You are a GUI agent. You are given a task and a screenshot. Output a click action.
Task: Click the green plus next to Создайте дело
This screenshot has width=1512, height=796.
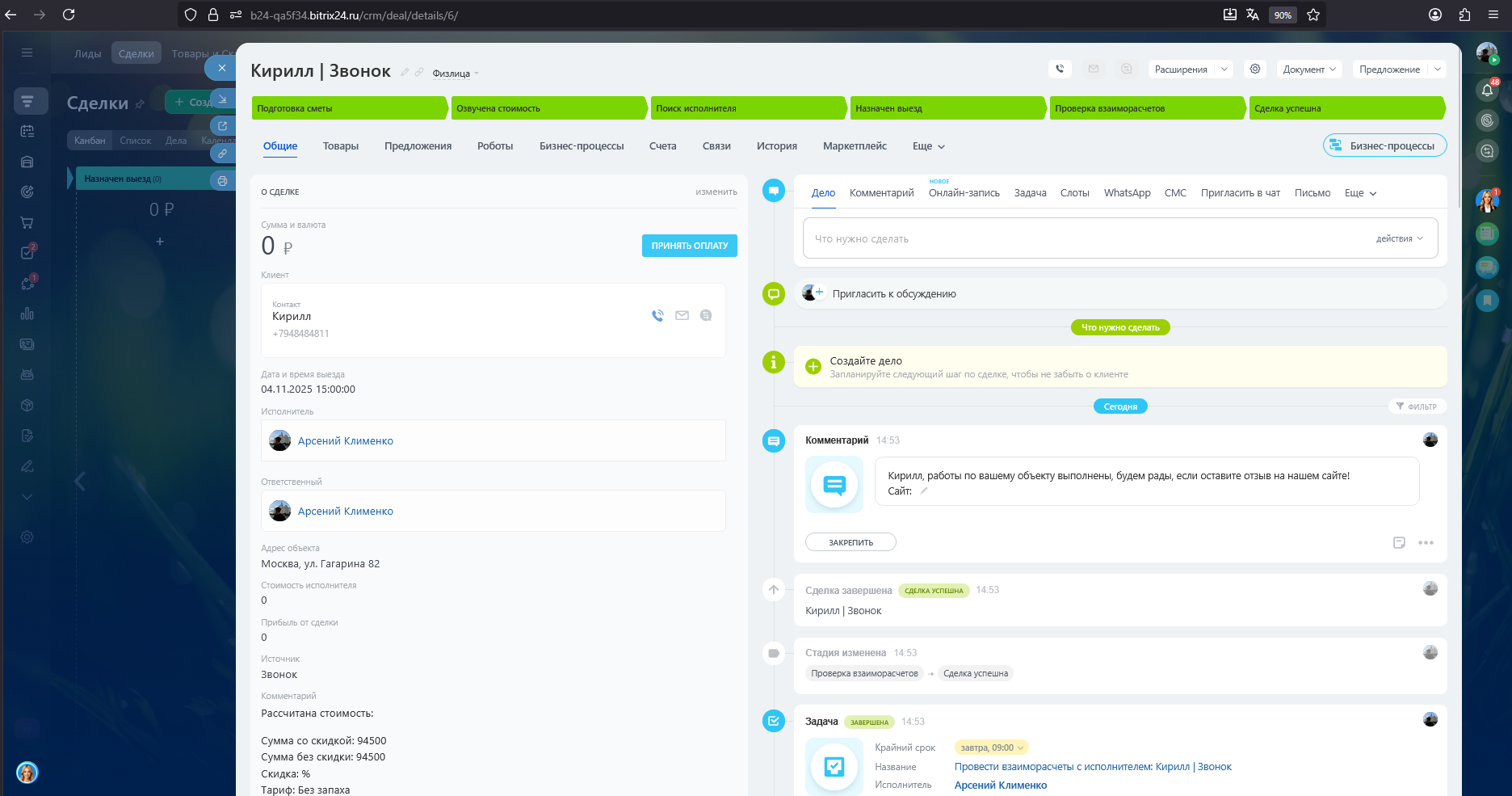click(x=813, y=367)
